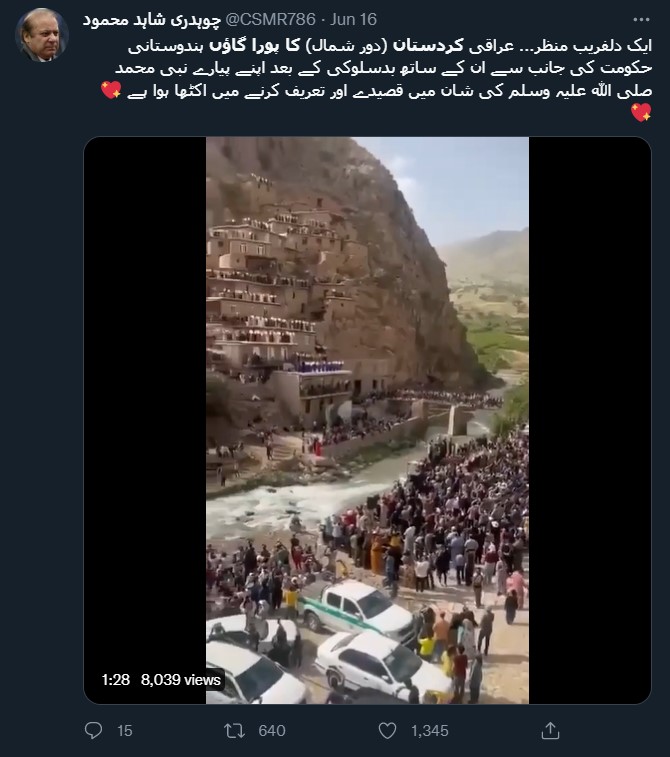The height and width of the screenshot is (757, 670).
Task: Play the embedded village crowd video
Action: [x=367, y=420]
